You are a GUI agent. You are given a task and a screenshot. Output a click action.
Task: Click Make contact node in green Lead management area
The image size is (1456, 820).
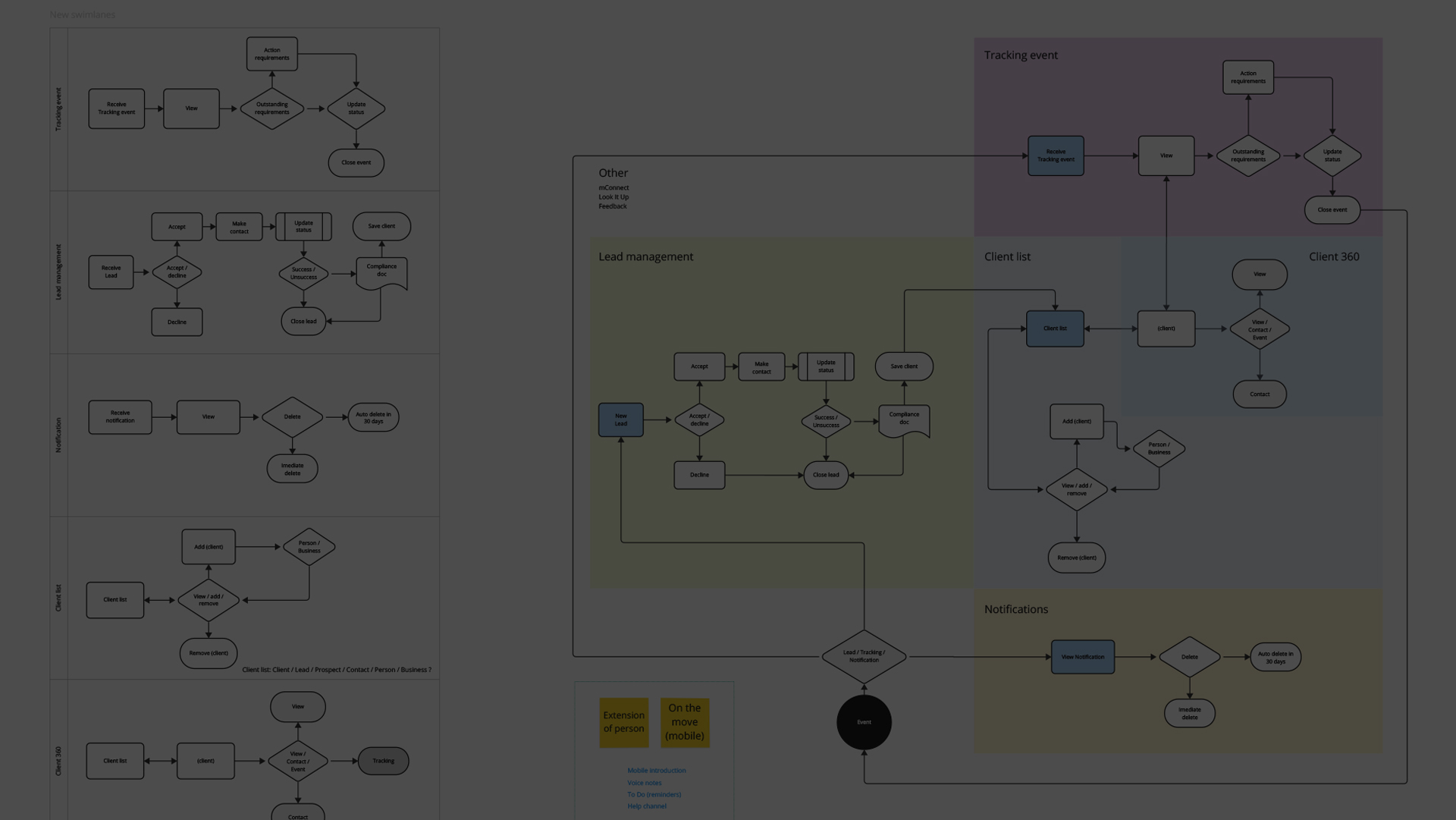761,367
